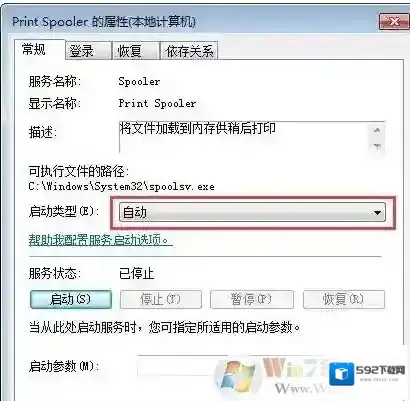
Task: Click the 592下载网 blue cube logo
Action: 342,374
